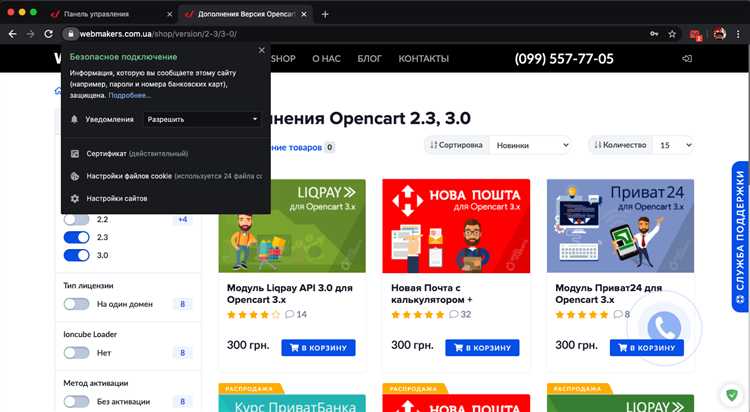
Task: Close the Панель управления tab
Action: tap(169, 14)
